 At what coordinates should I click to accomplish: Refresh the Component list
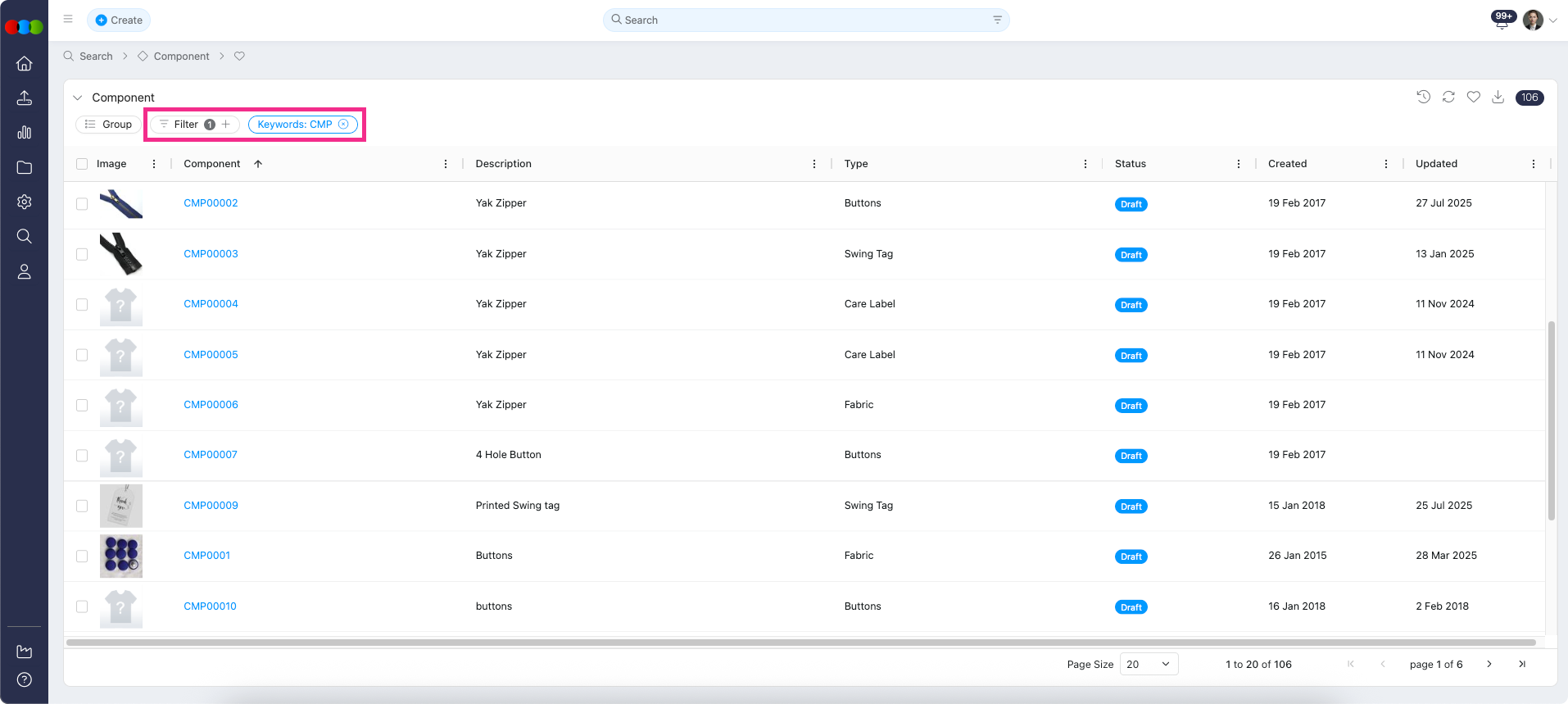click(1448, 98)
